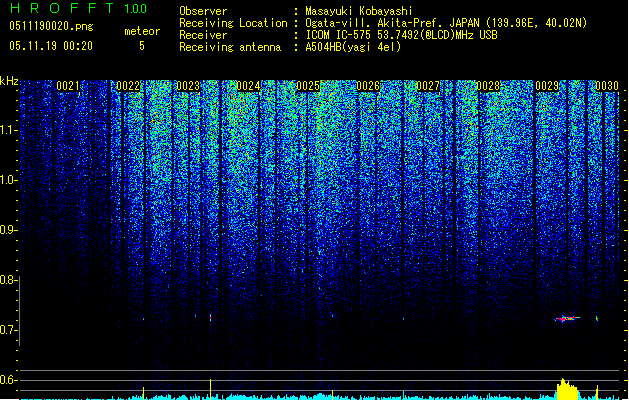The height and width of the screenshot is (400, 629).
Task: Click the meteor echo dot below 0023
Action: pyautogui.click(x=210, y=317)
